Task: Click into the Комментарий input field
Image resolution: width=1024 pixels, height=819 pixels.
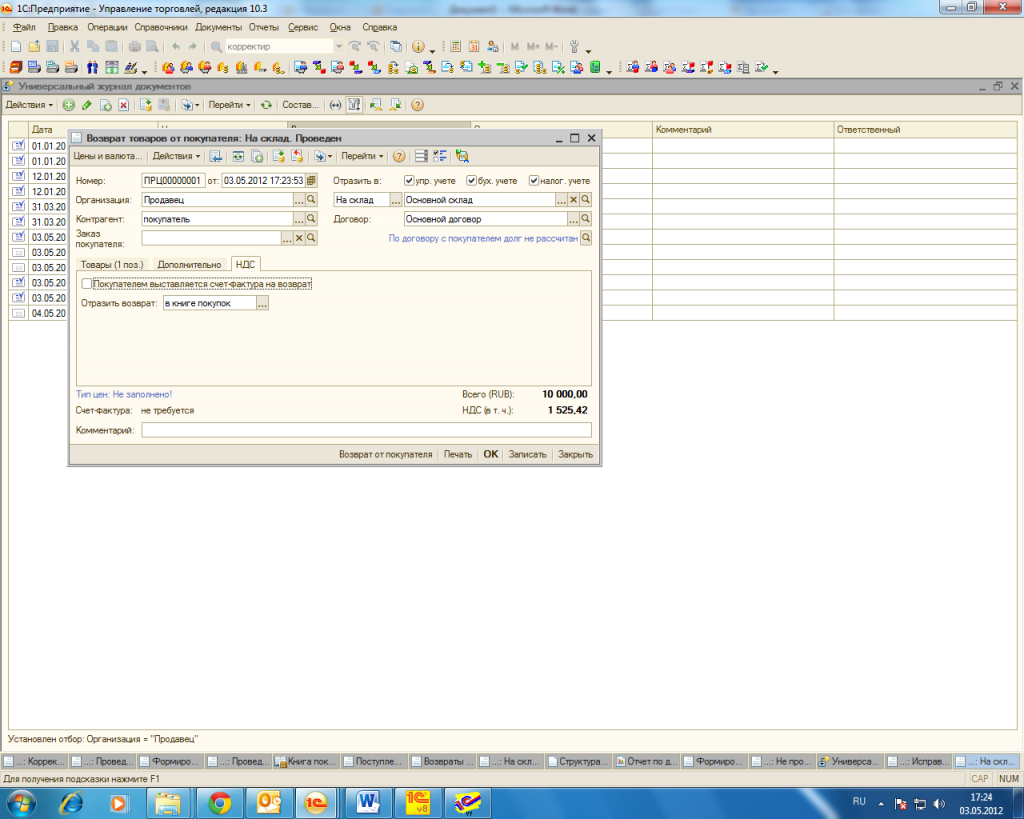Action: [365, 430]
